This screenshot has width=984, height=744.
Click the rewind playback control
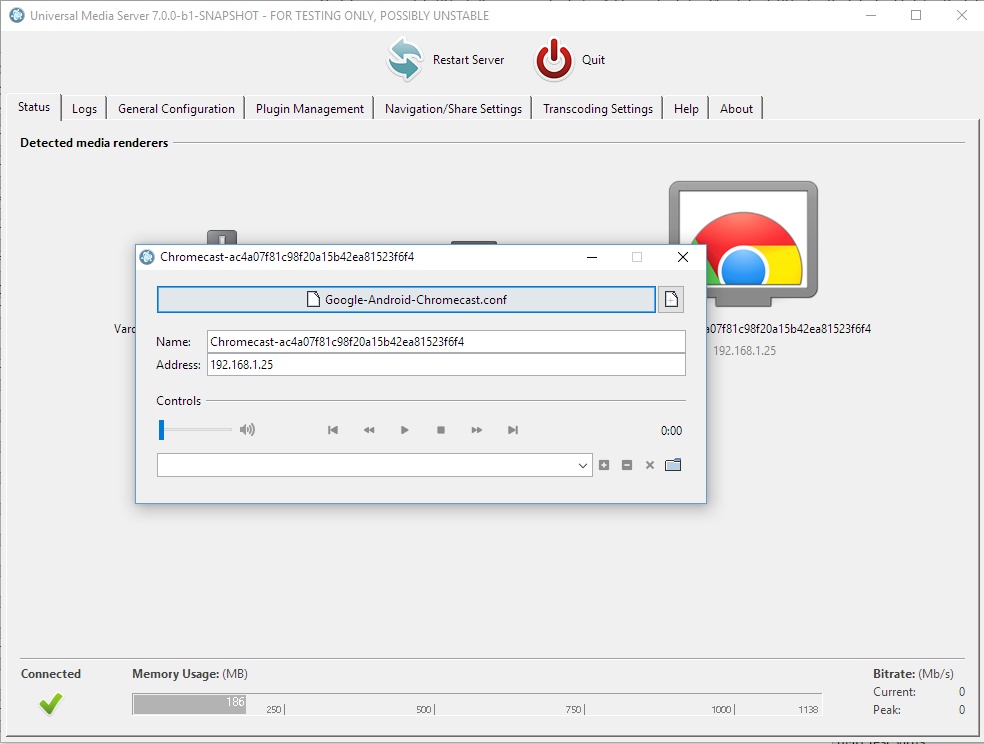[369, 430]
